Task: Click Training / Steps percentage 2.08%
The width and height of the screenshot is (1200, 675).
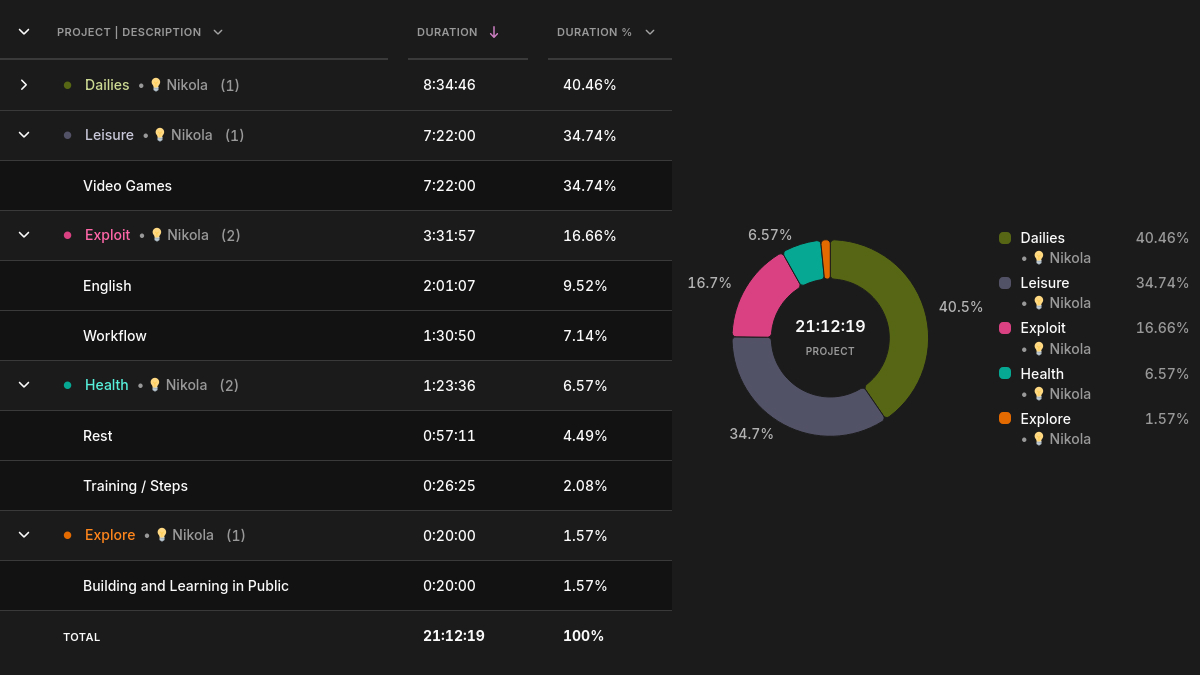Action: (585, 486)
